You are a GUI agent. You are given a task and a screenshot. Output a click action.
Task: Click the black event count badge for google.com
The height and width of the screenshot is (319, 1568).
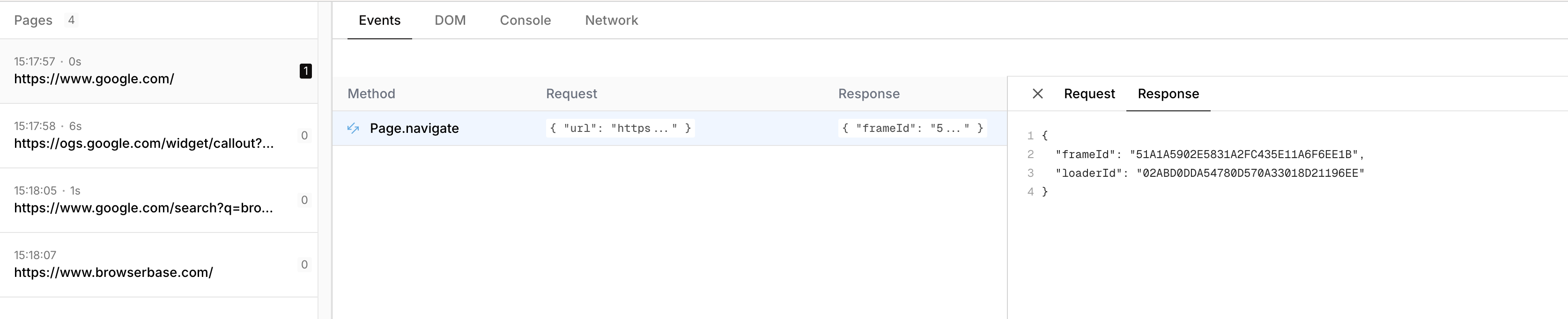tap(305, 71)
